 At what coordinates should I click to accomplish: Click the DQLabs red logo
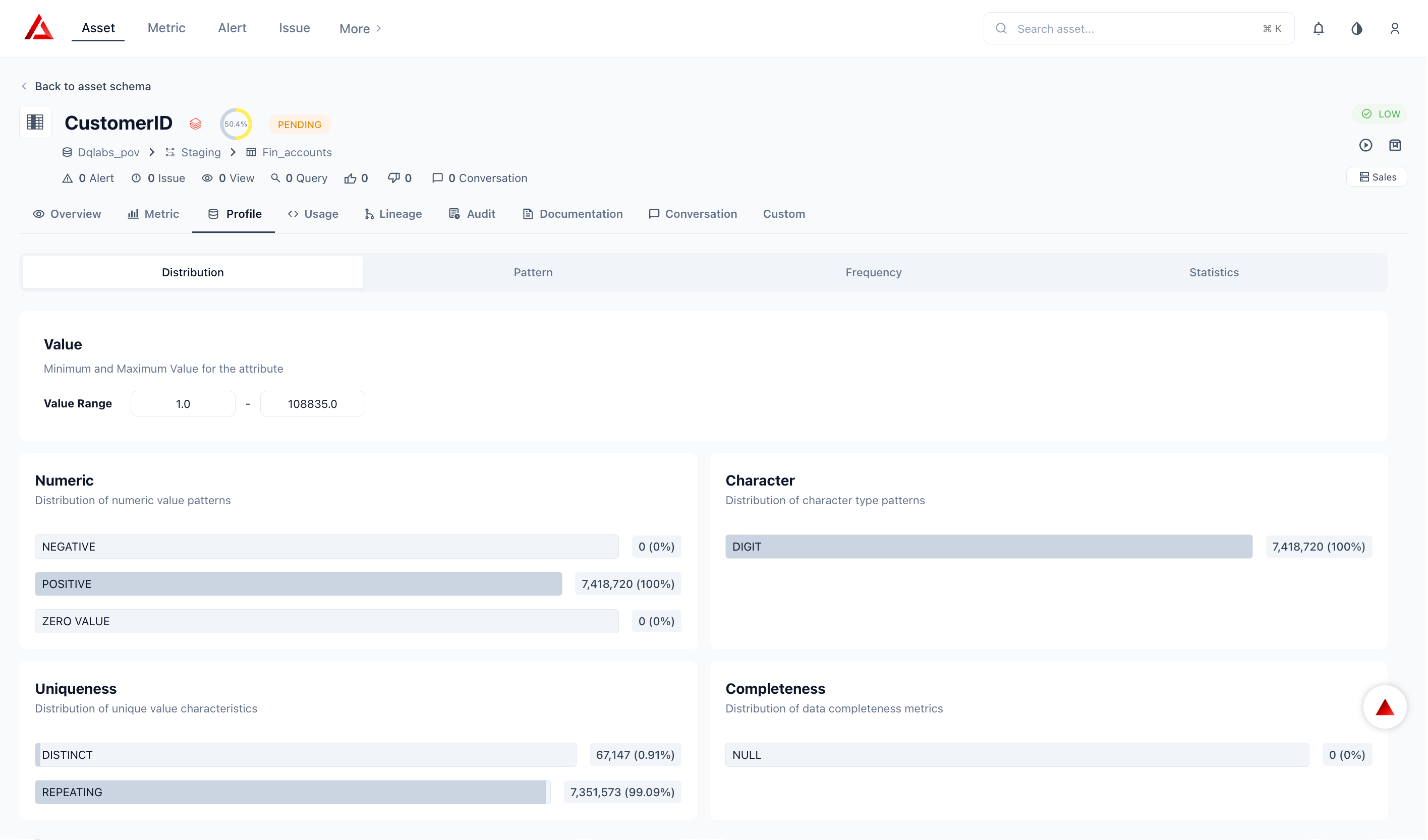(x=39, y=28)
